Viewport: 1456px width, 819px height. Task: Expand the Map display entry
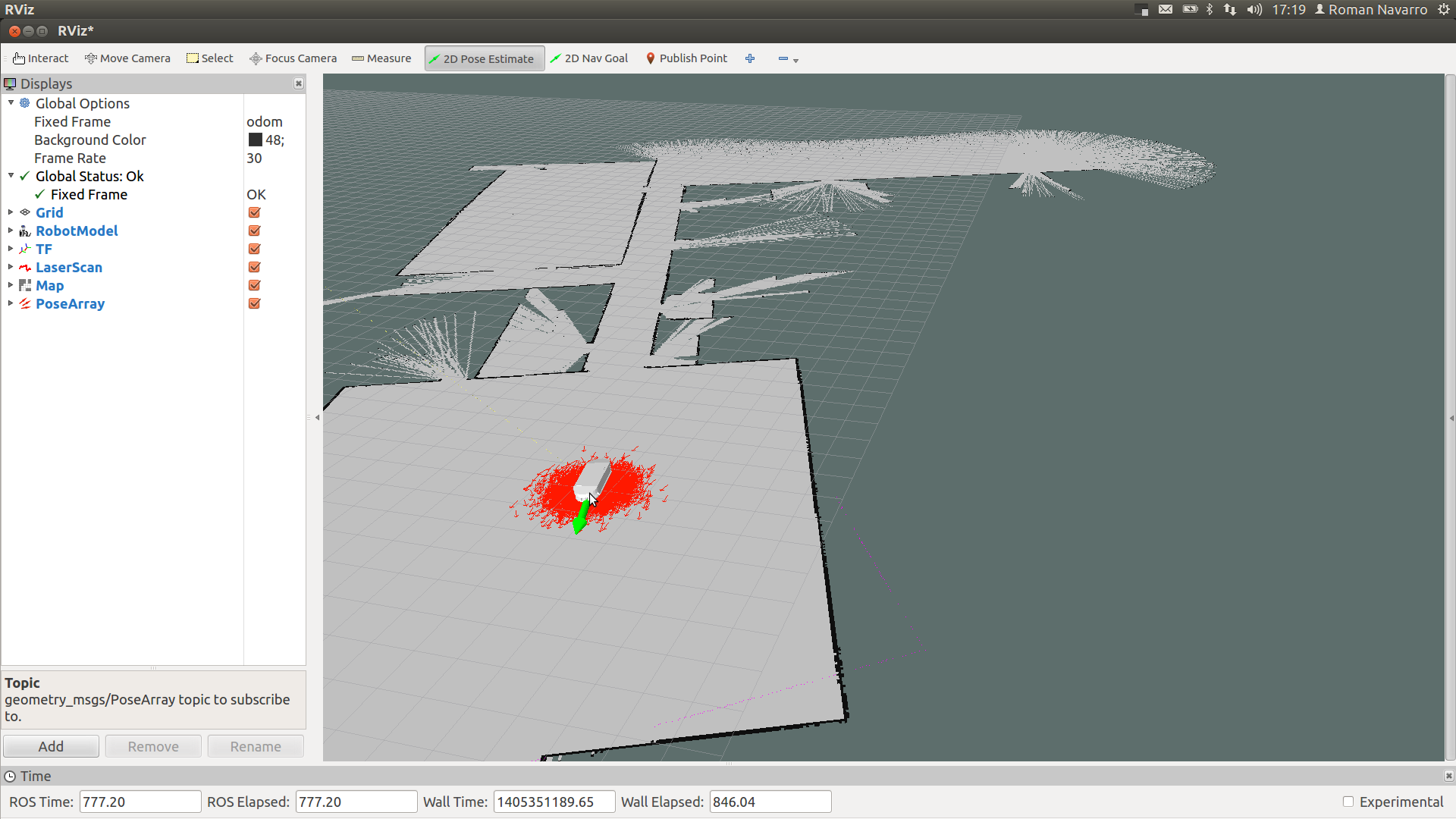tap(11, 285)
